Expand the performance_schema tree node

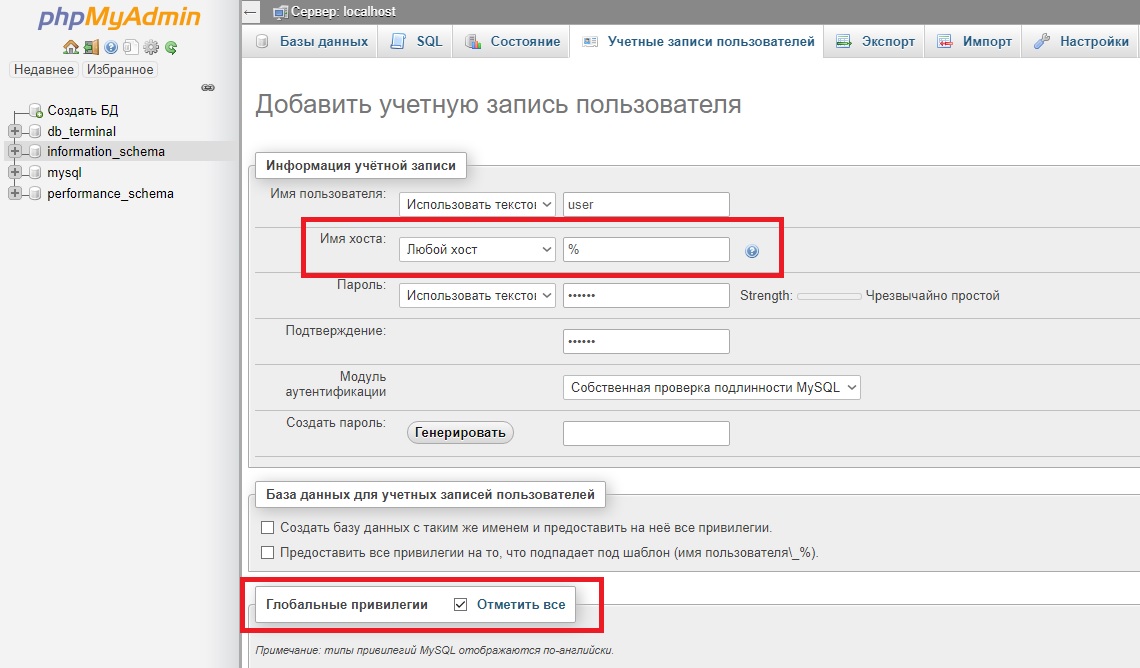(x=15, y=193)
